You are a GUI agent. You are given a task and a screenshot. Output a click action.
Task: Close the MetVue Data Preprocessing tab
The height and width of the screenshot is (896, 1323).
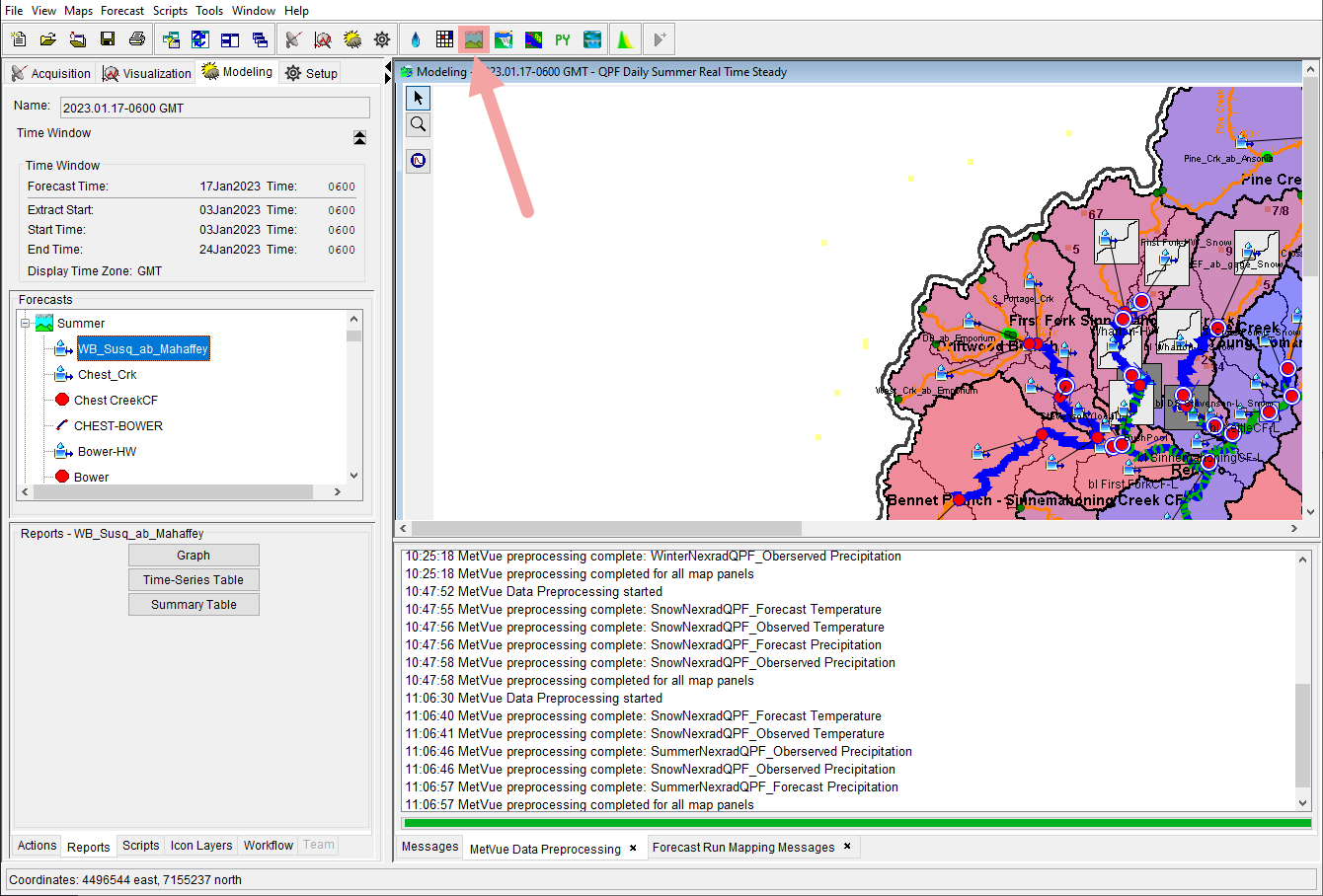point(633,848)
